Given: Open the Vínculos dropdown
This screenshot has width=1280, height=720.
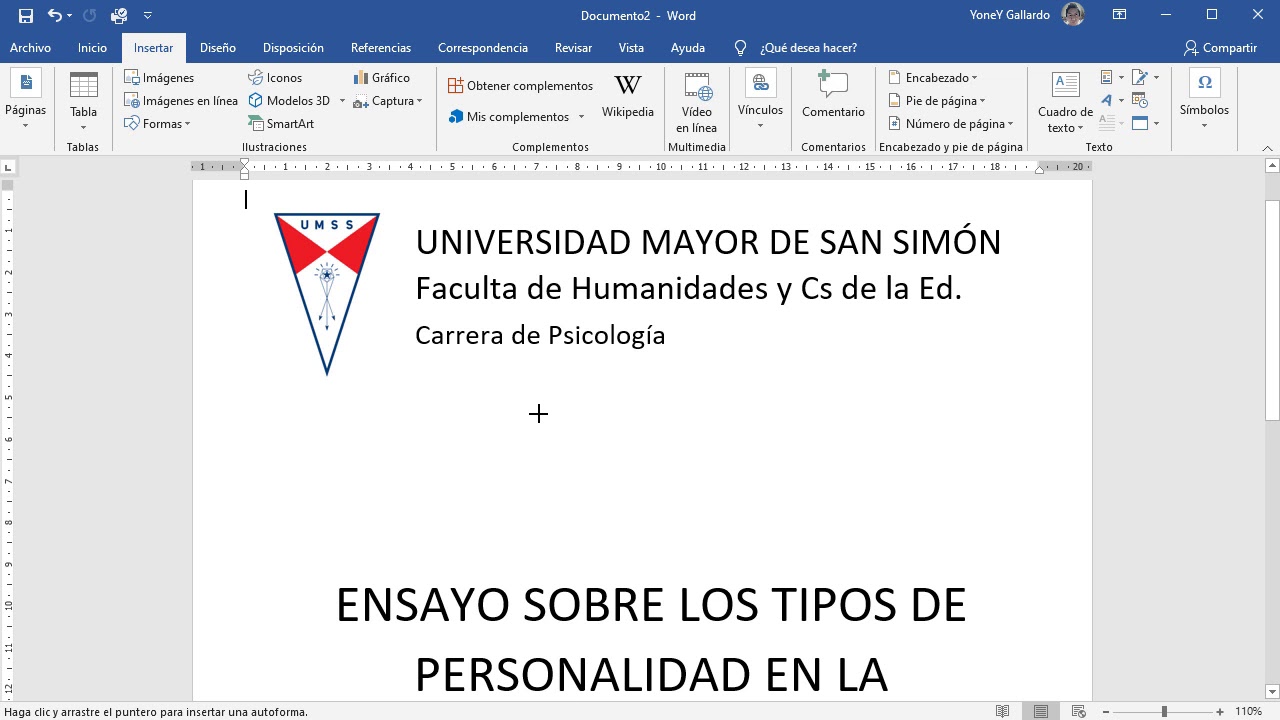Looking at the screenshot, I should [x=760, y=100].
